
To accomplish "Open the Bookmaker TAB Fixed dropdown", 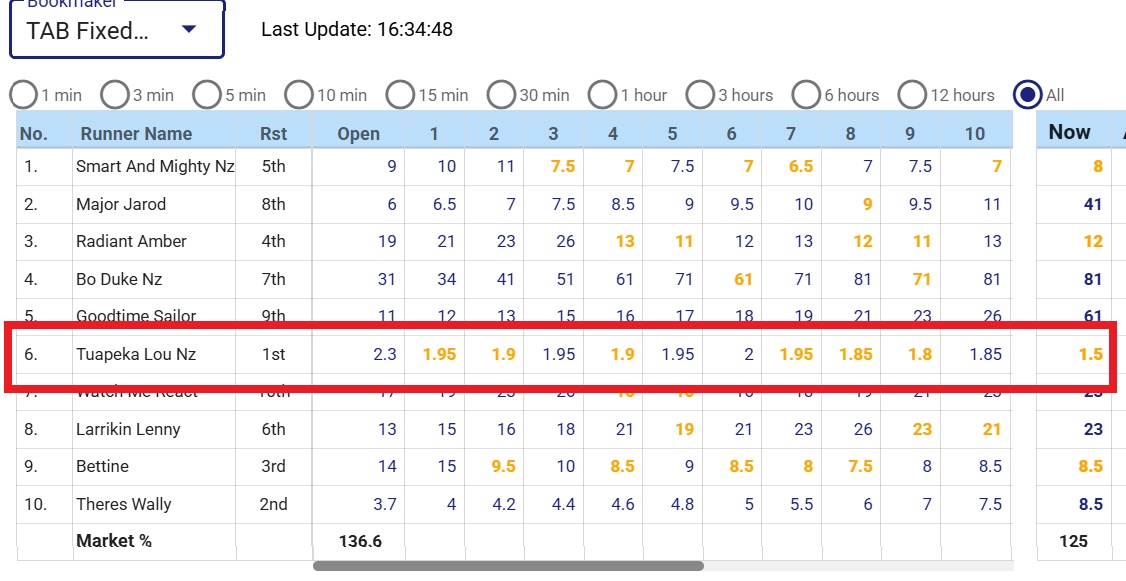I will coord(116,31).
